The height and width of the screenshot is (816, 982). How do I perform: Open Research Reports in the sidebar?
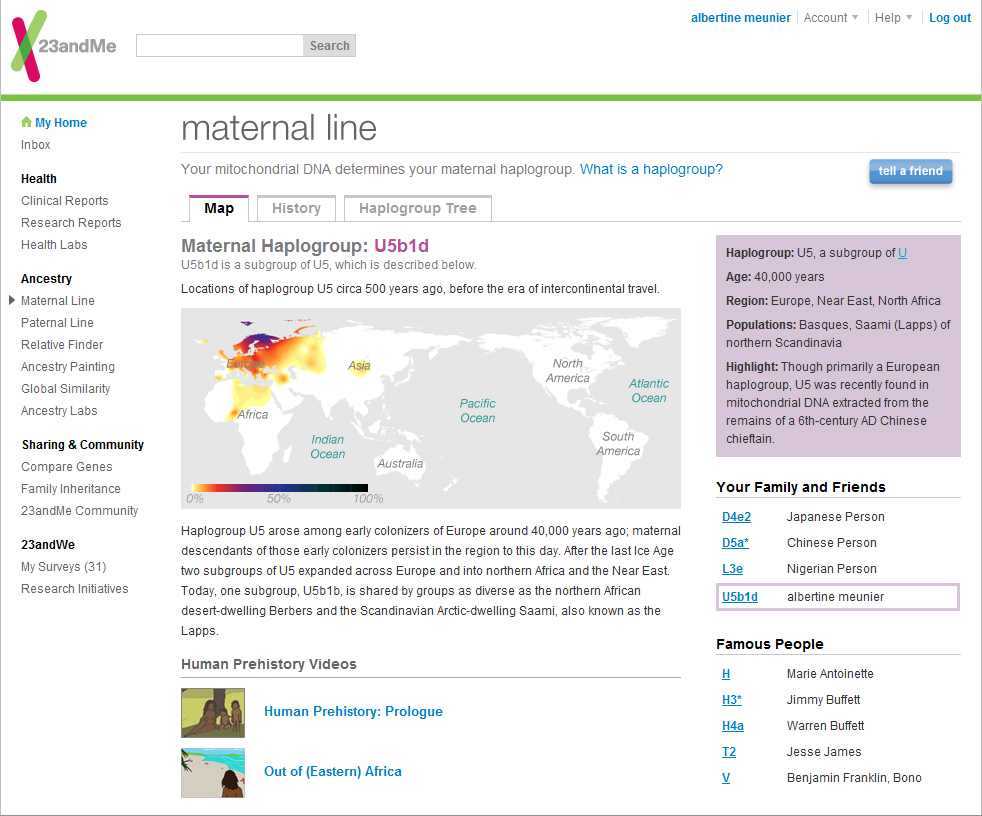71,222
